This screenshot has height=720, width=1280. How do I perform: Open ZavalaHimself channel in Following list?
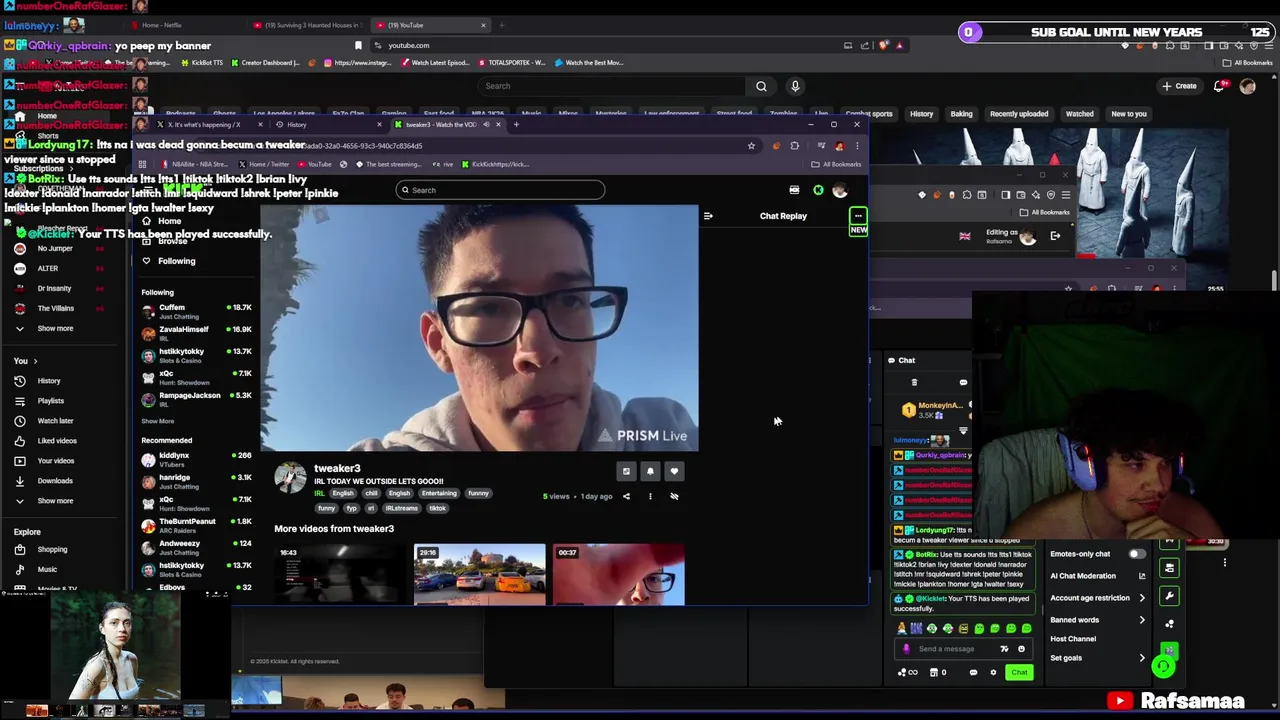(196, 332)
